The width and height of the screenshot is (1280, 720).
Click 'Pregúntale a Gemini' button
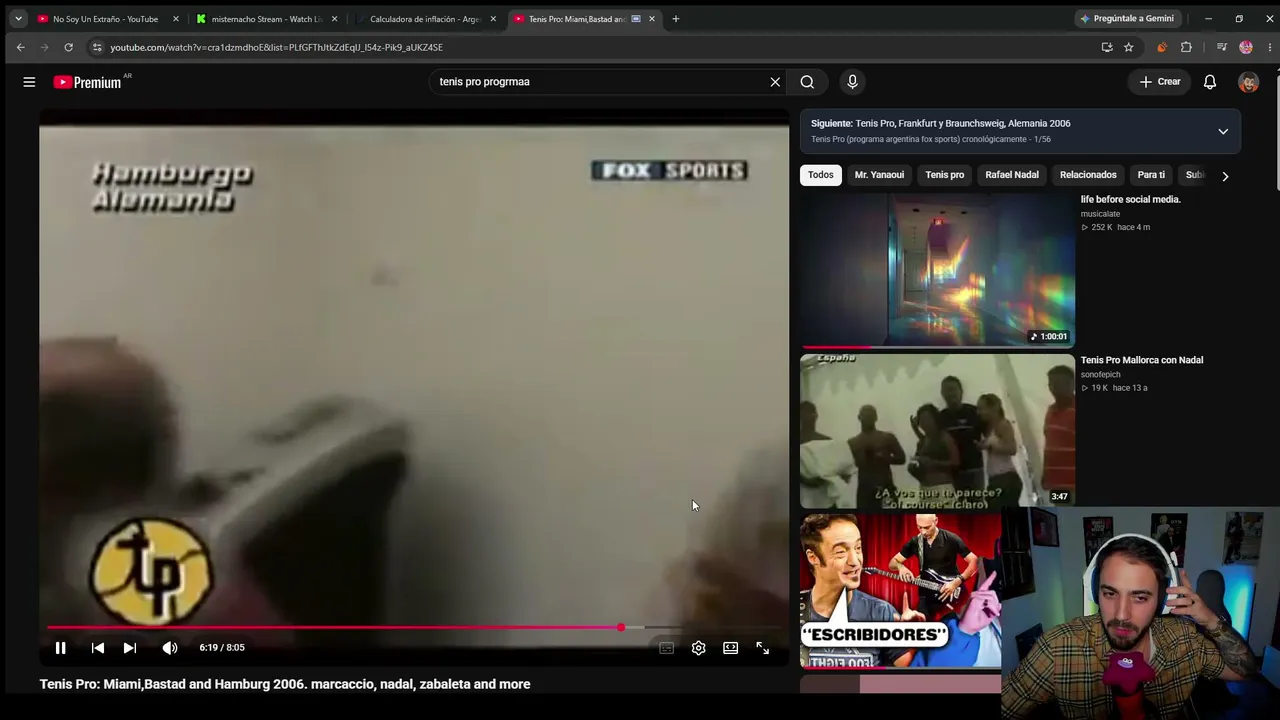1127,19
